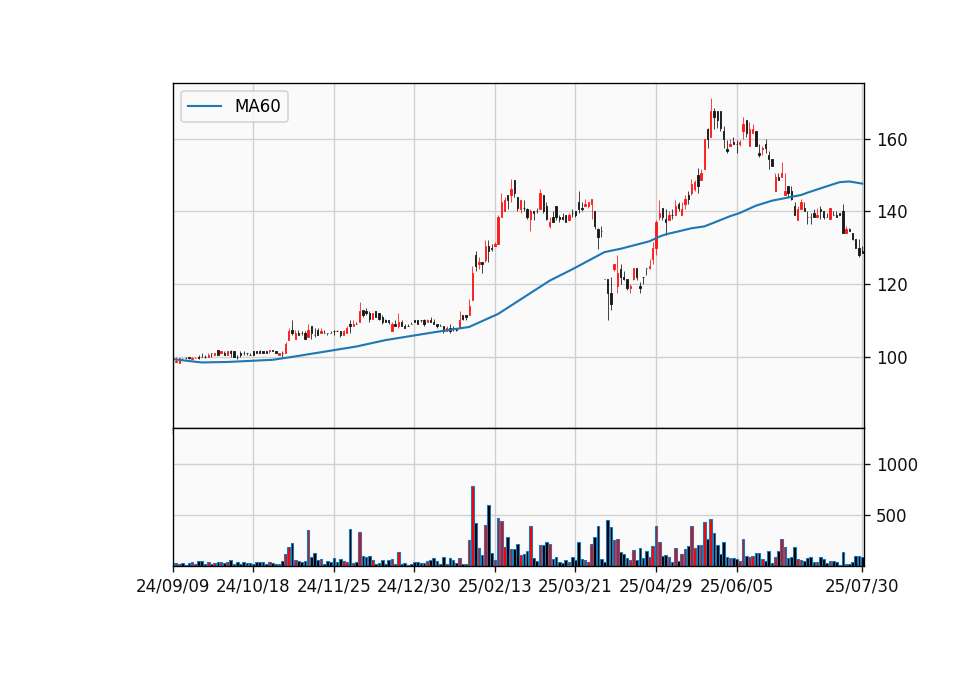Select the 24/11/25 date label
Screen dimensions: 960x690
point(334,586)
